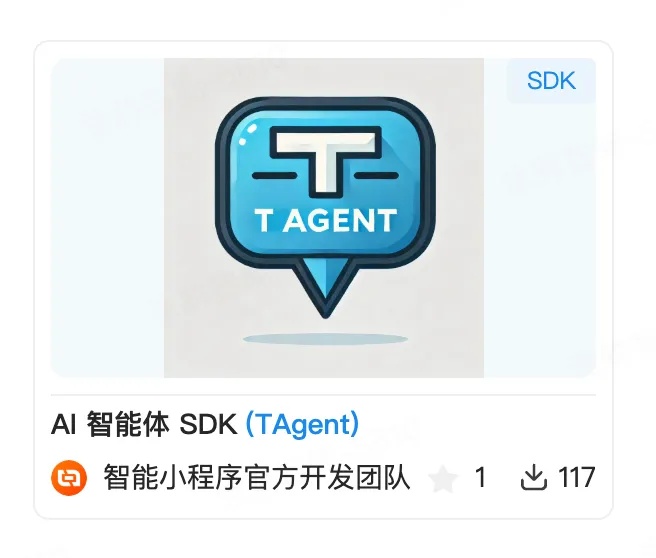This screenshot has height=558, width=656.
Task: Click the T AGENT text inside bubble
Action: [325, 220]
